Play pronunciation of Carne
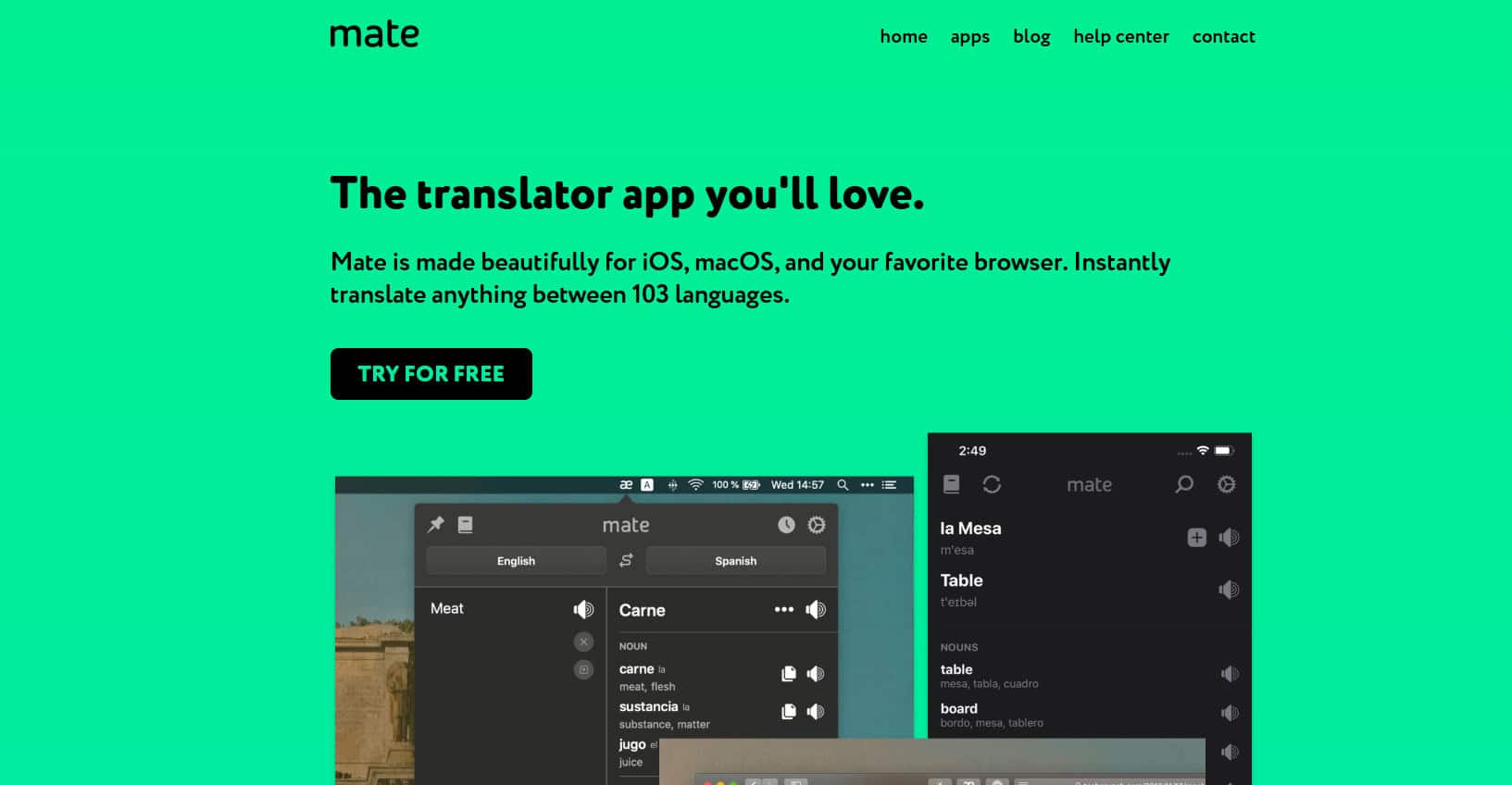The image size is (1512, 785). pyautogui.click(x=816, y=609)
